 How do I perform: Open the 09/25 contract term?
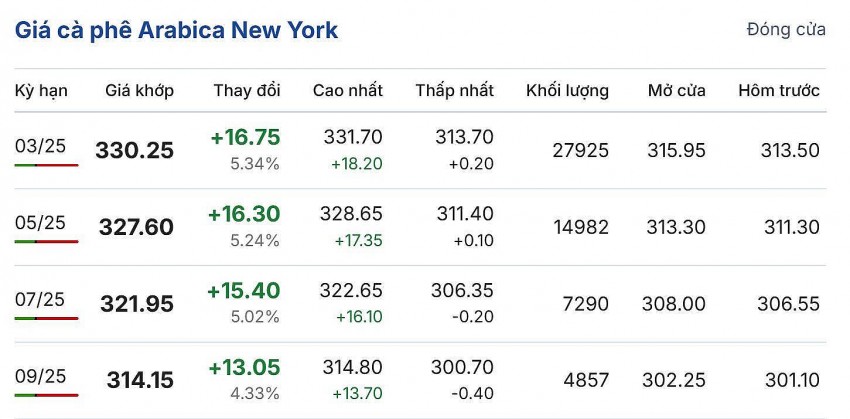[x=40, y=376]
